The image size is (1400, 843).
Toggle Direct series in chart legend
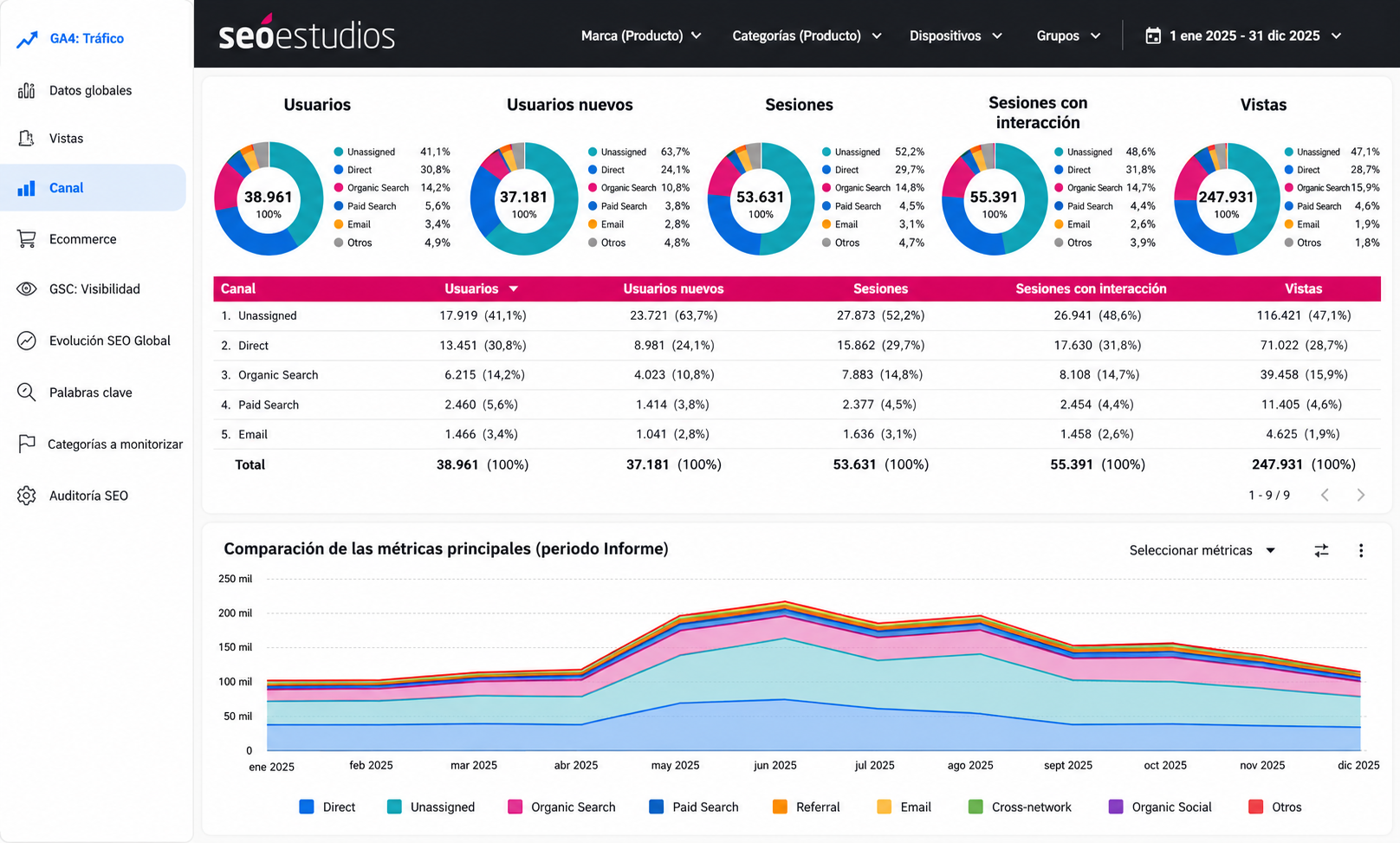pyautogui.click(x=327, y=807)
